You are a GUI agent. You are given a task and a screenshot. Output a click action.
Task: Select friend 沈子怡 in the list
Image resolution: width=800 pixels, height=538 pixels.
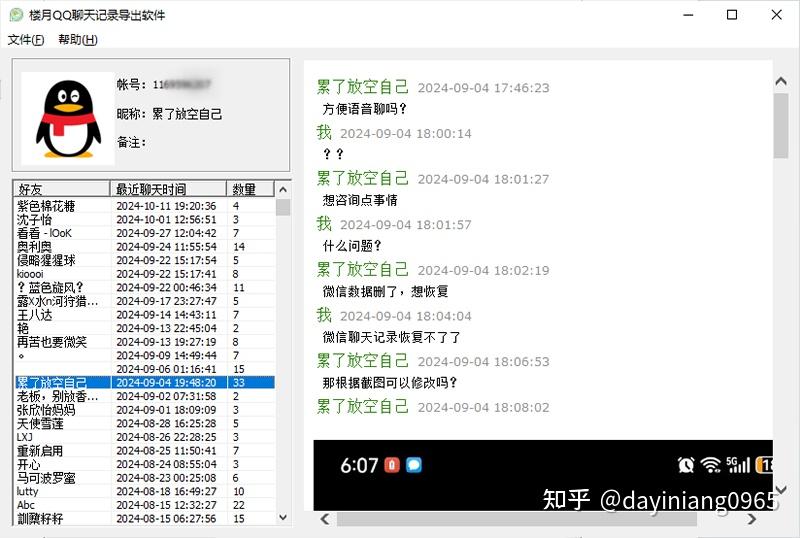pyautogui.click(x=34, y=219)
